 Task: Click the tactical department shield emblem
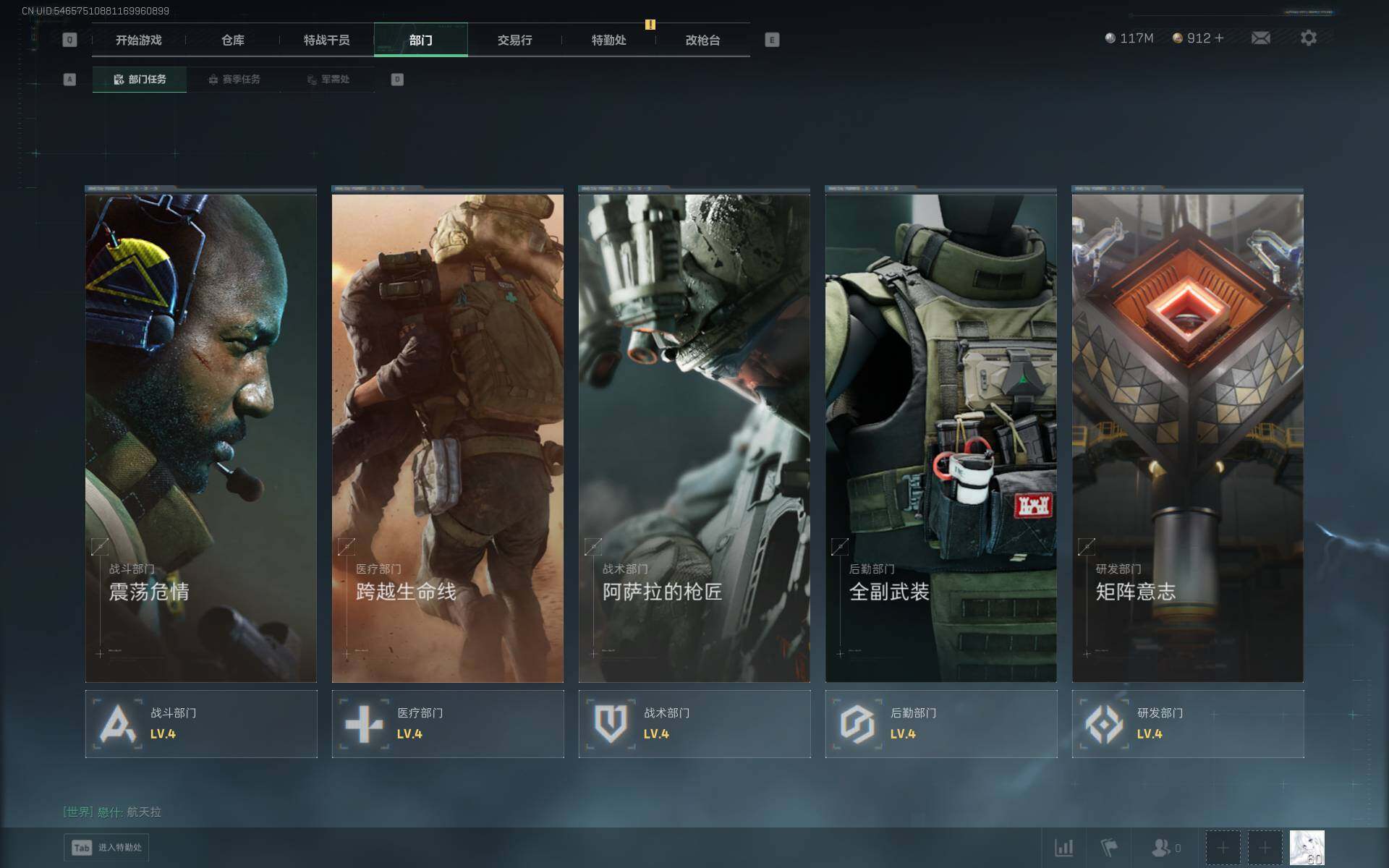click(611, 724)
